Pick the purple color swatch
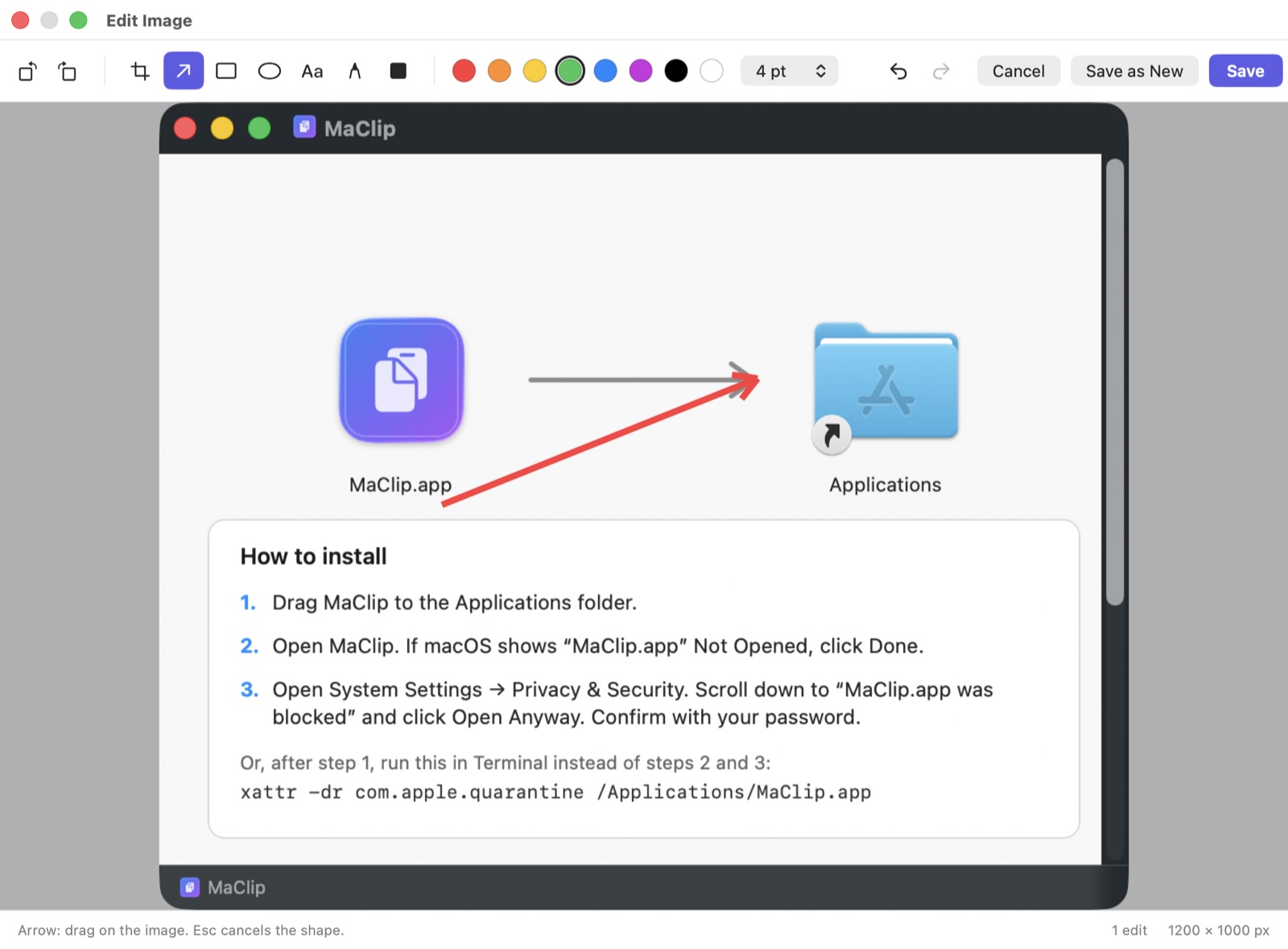Screen dimensions: 1288x949 [x=641, y=71]
